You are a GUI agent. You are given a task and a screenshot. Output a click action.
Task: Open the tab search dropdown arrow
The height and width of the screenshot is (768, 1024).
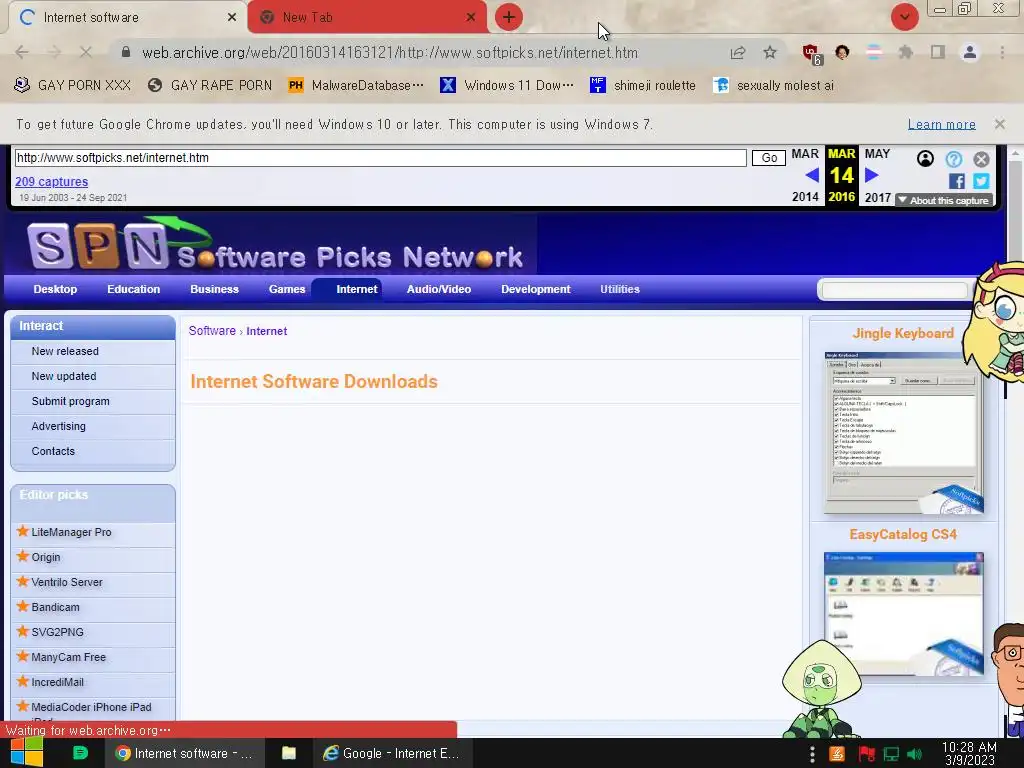(904, 17)
